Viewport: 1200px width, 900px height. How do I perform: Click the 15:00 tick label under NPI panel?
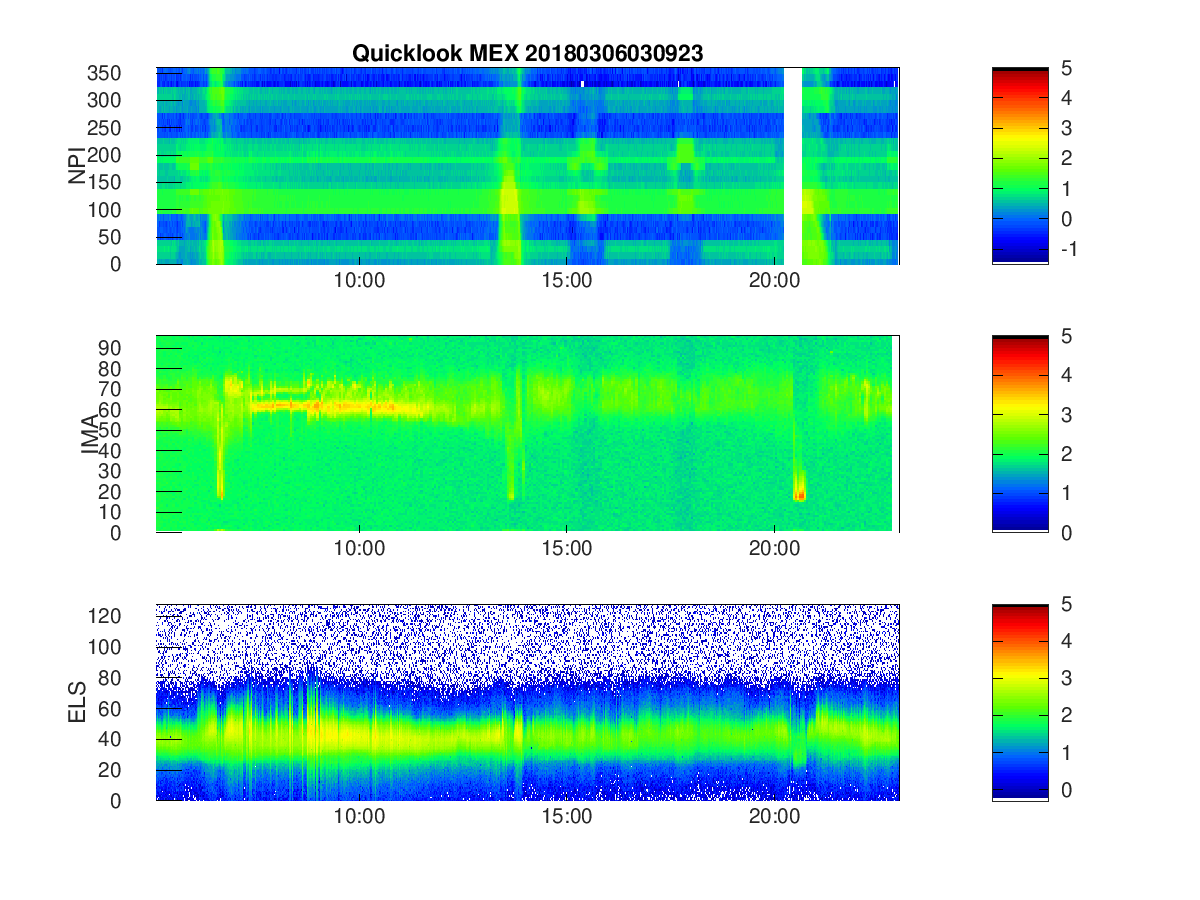567,281
